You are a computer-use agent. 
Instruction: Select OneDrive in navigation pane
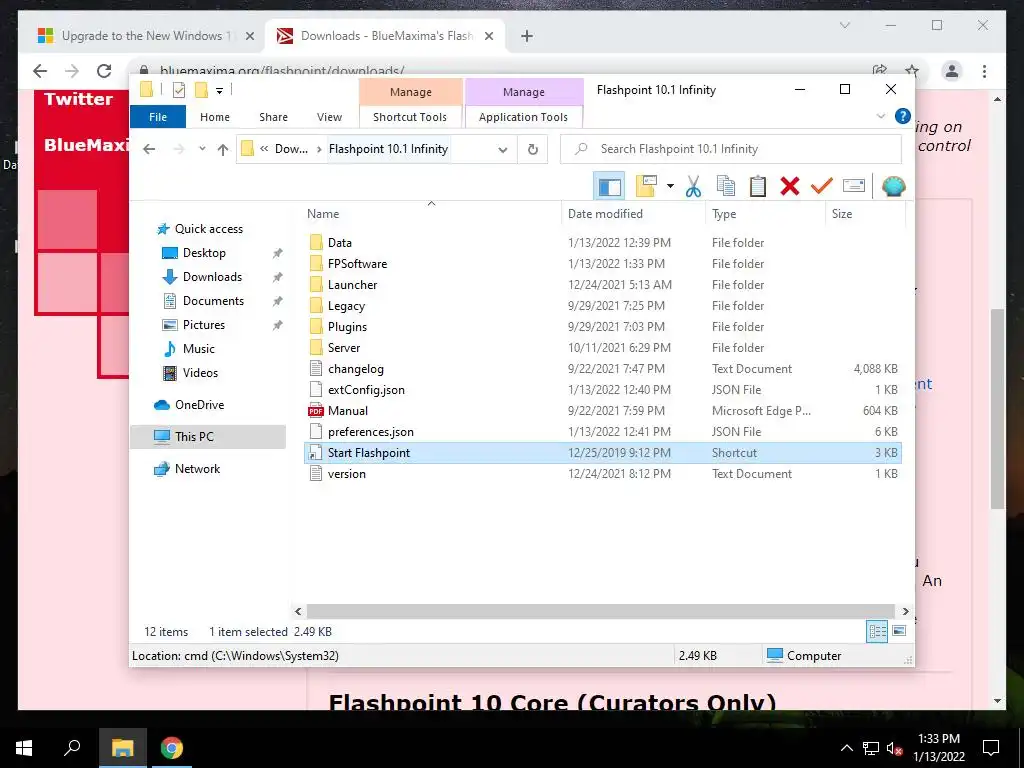click(x=199, y=405)
